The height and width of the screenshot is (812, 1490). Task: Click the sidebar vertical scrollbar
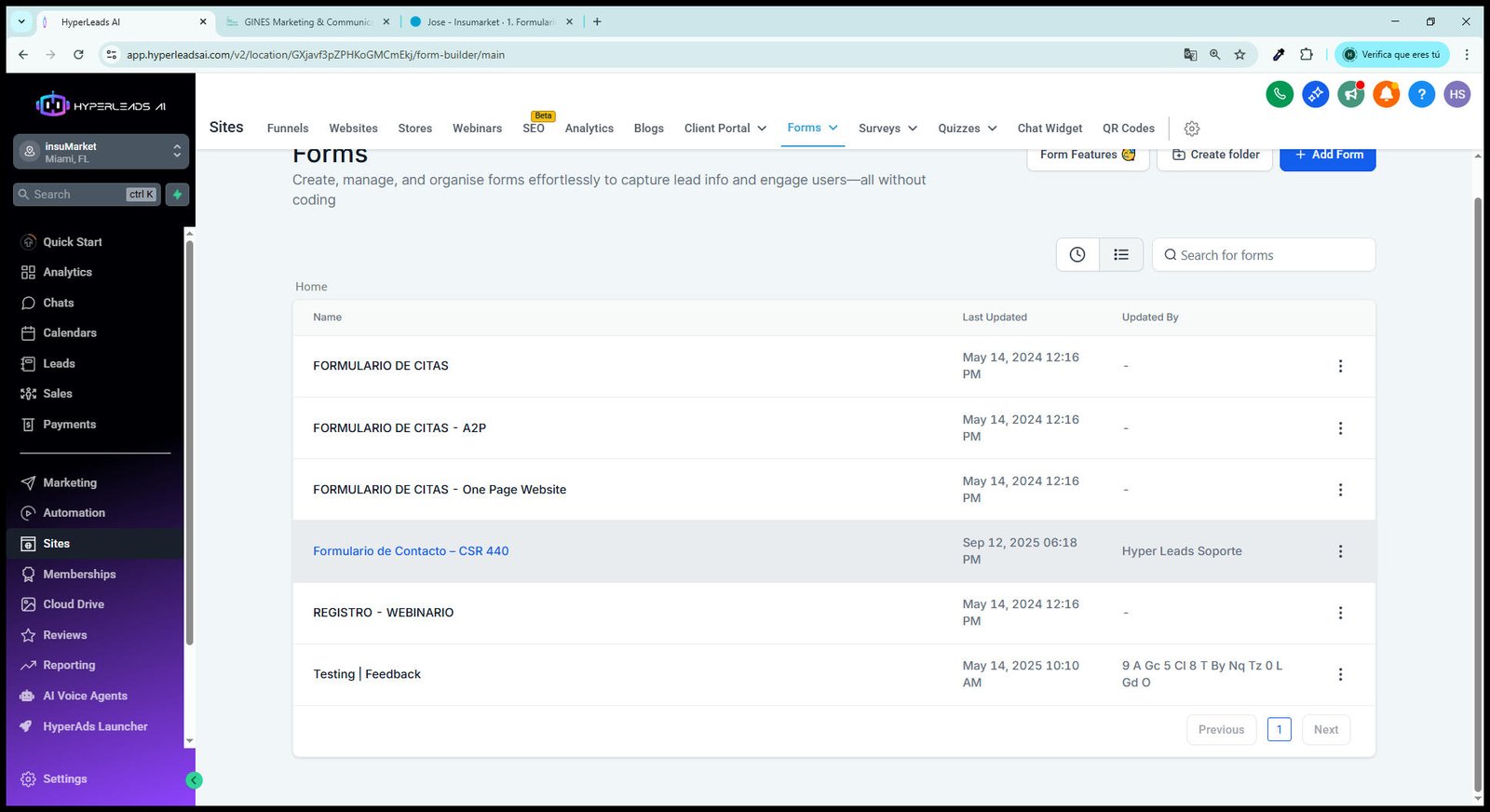(189, 442)
